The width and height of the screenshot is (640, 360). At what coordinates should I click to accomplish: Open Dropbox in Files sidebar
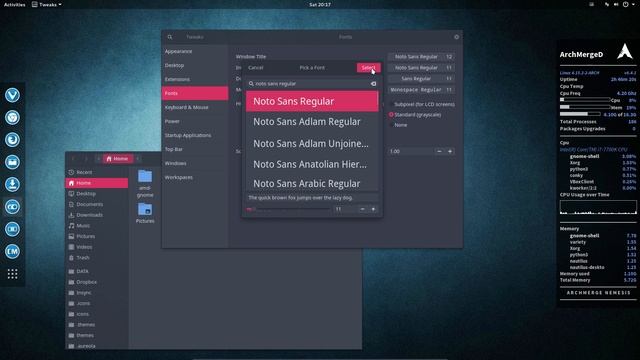[97, 282]
